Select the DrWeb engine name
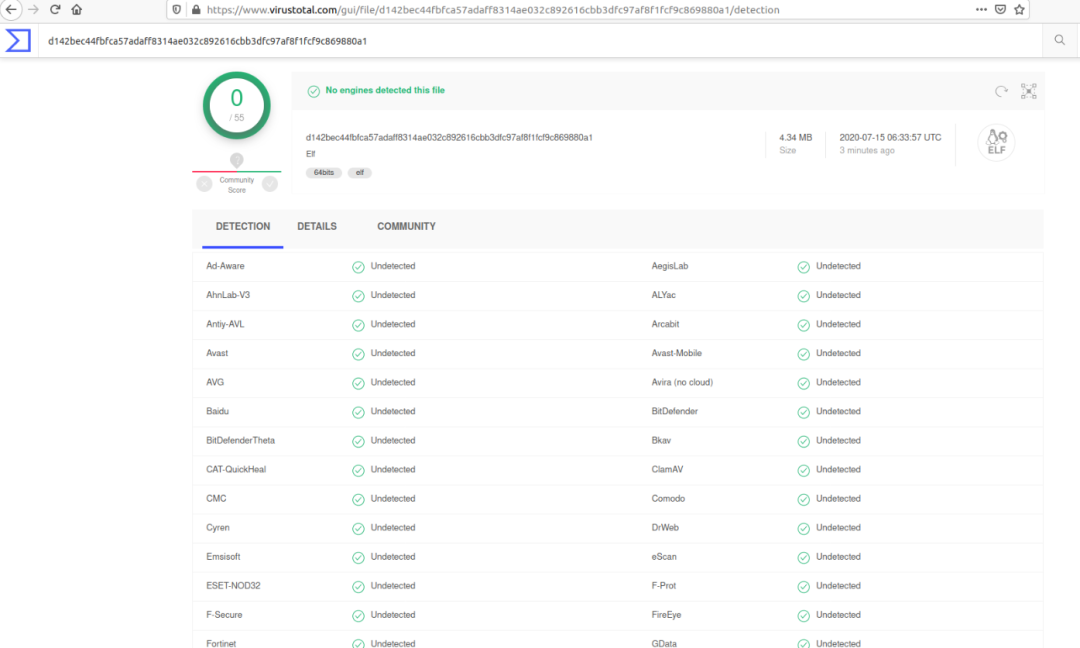The image size is (1080, 648). (665, 527)
